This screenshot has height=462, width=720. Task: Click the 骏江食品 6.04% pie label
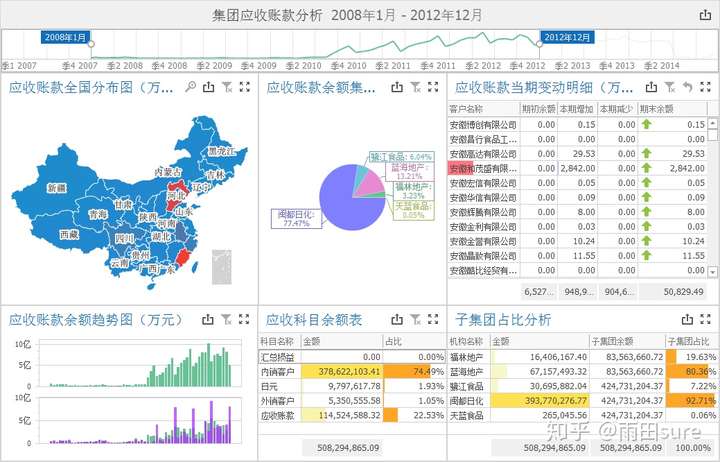coord(401,157)
